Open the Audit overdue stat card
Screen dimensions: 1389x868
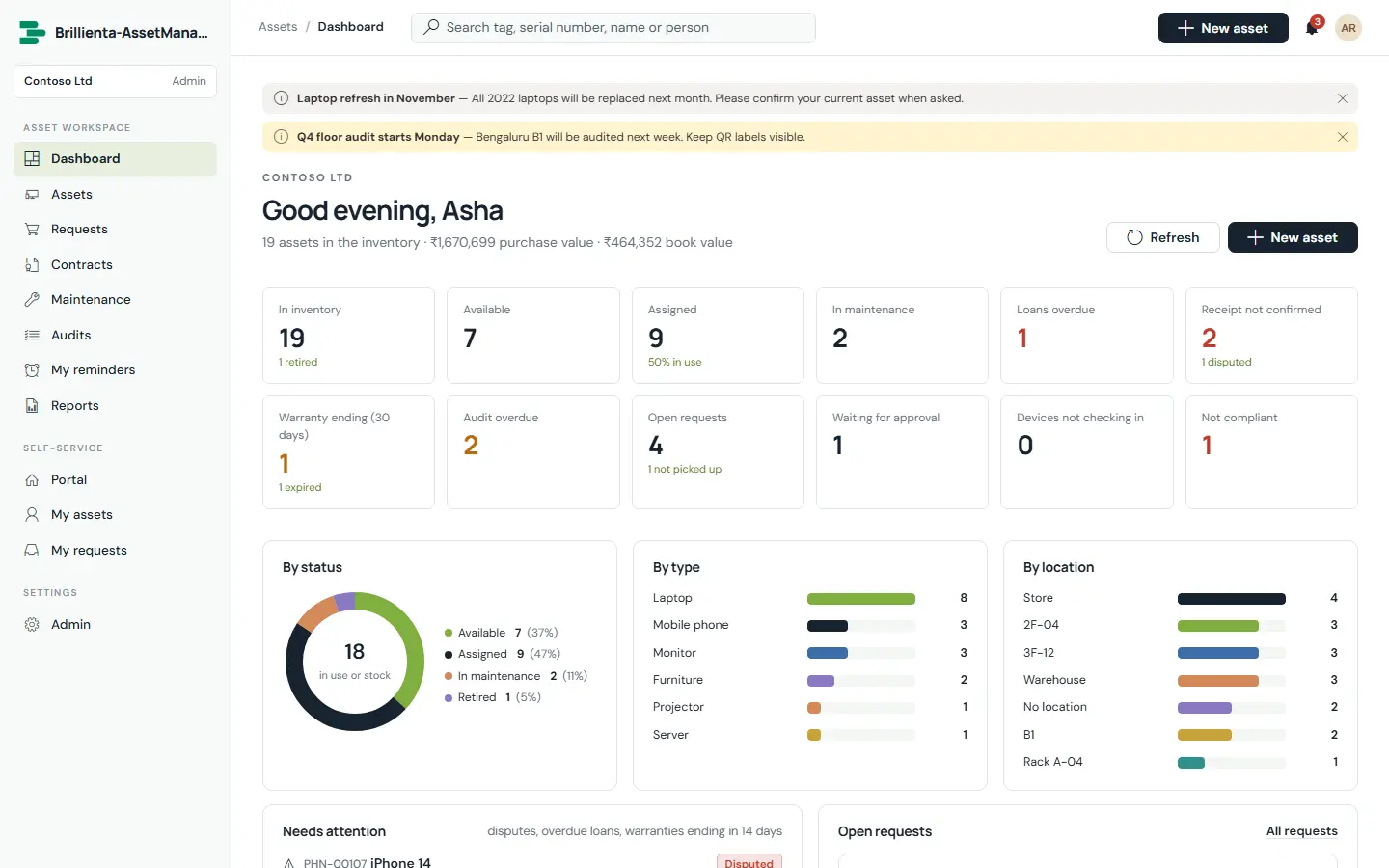point(533,452)
